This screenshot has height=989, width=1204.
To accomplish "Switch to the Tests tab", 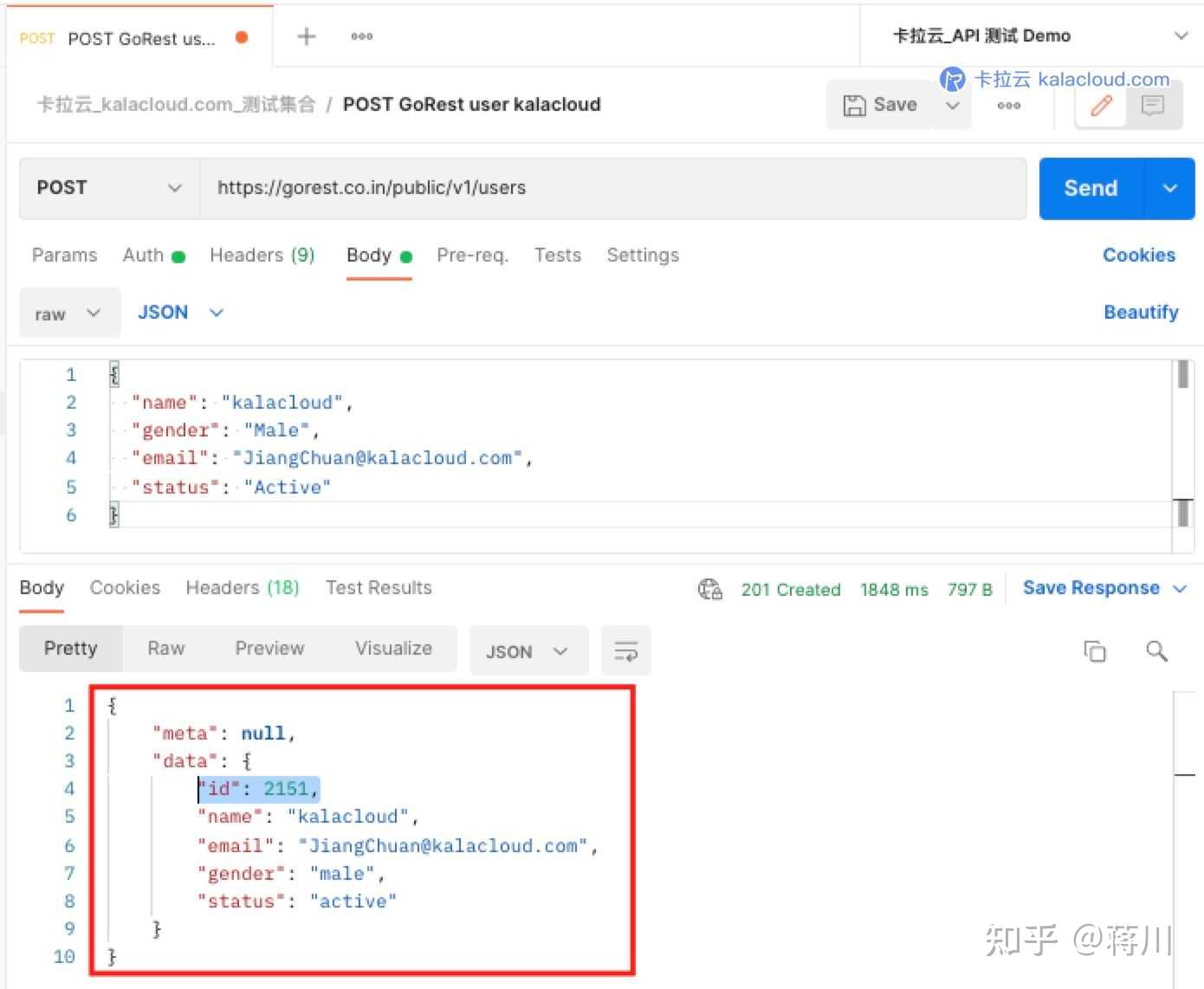I will click(x=557, y=255).
